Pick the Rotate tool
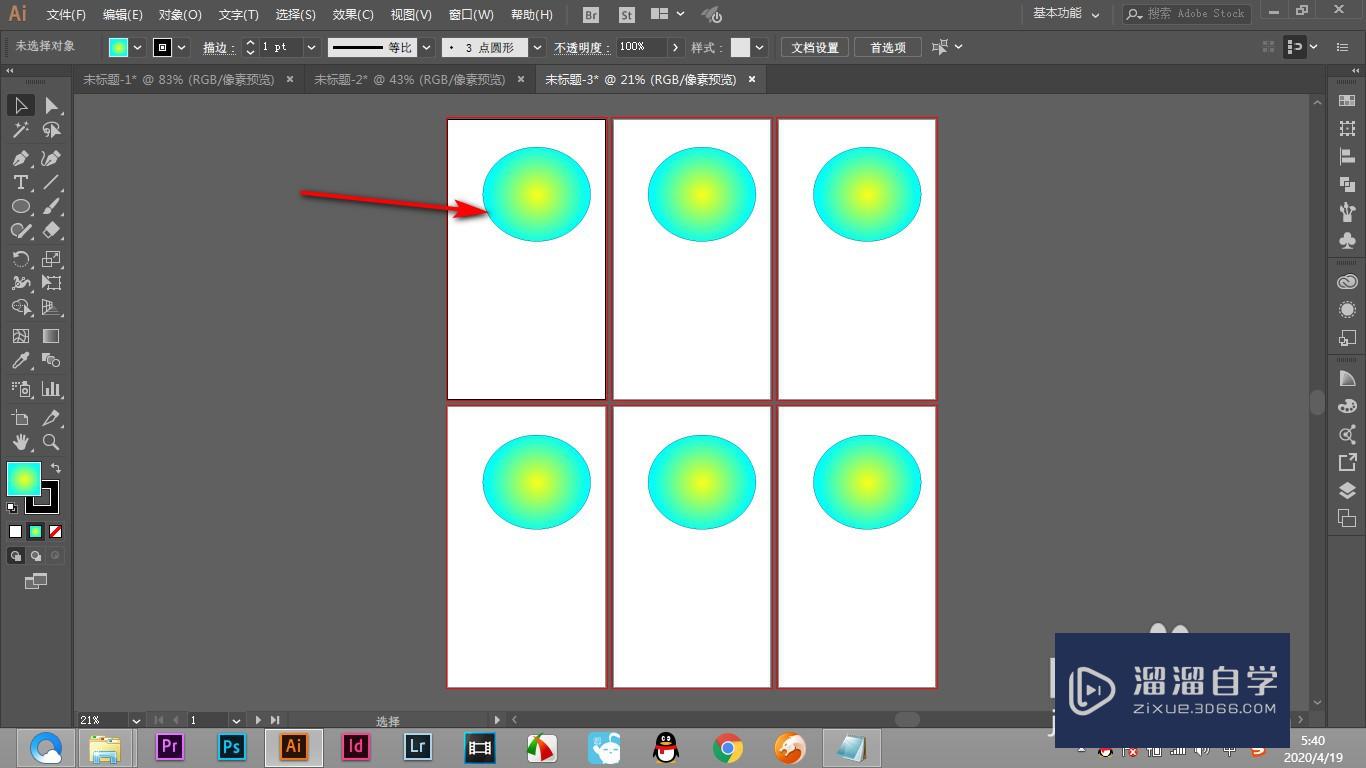1366x768 pixels. tap(21, 259)
